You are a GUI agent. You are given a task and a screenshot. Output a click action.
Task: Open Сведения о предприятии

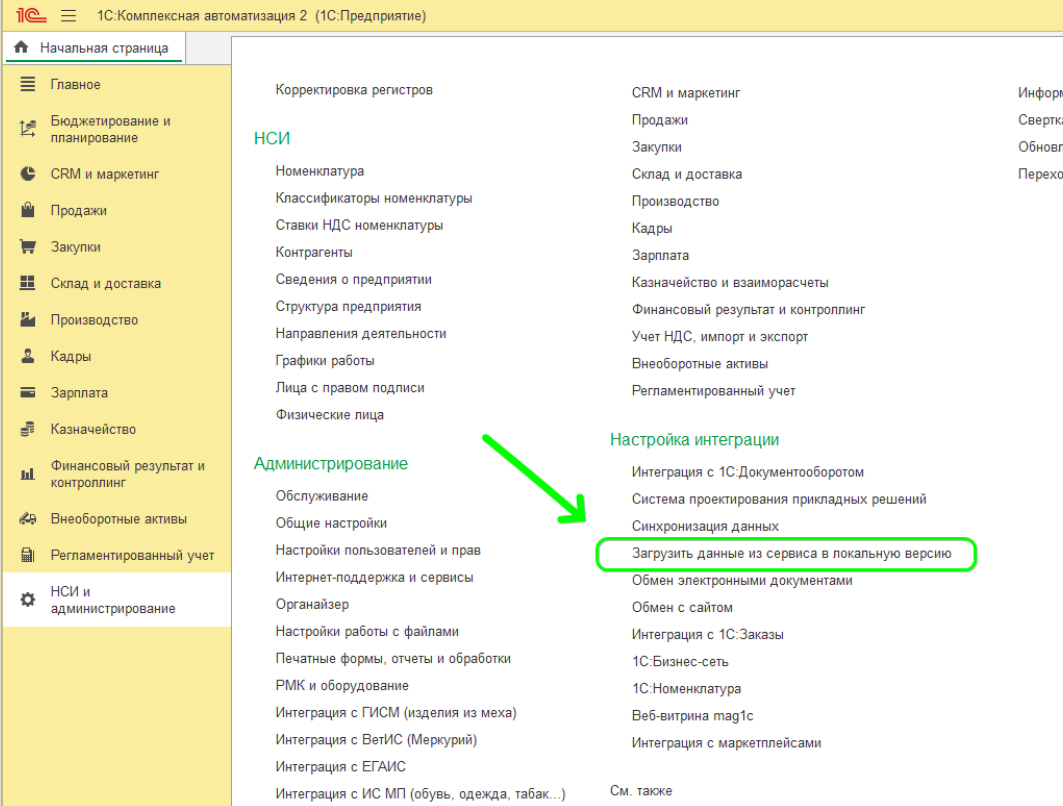click(x=353, y=279)
